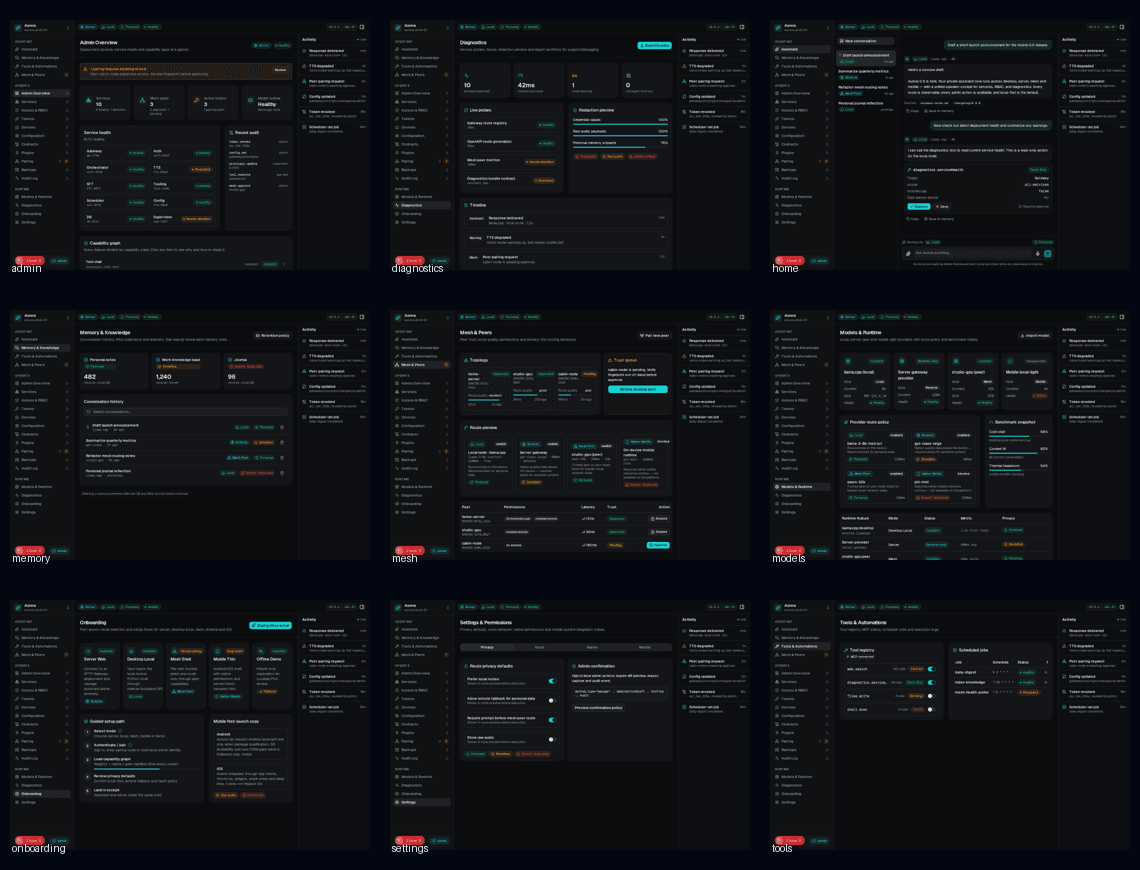Click Import model in the models panel
Screen dimensions: 1140x870
[x=1035, y=335]
